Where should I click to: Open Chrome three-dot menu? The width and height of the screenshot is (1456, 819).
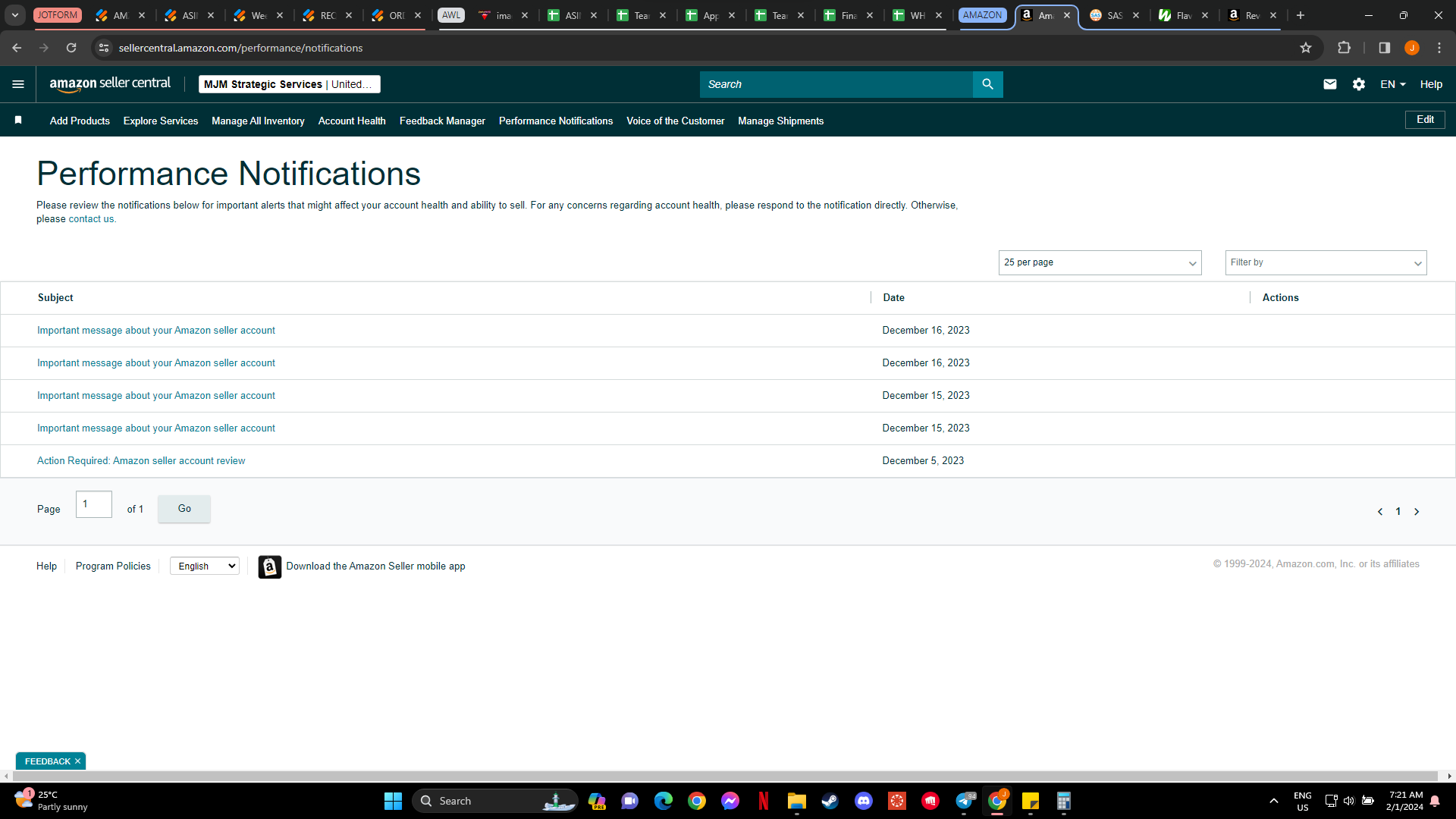(1439, 48)
